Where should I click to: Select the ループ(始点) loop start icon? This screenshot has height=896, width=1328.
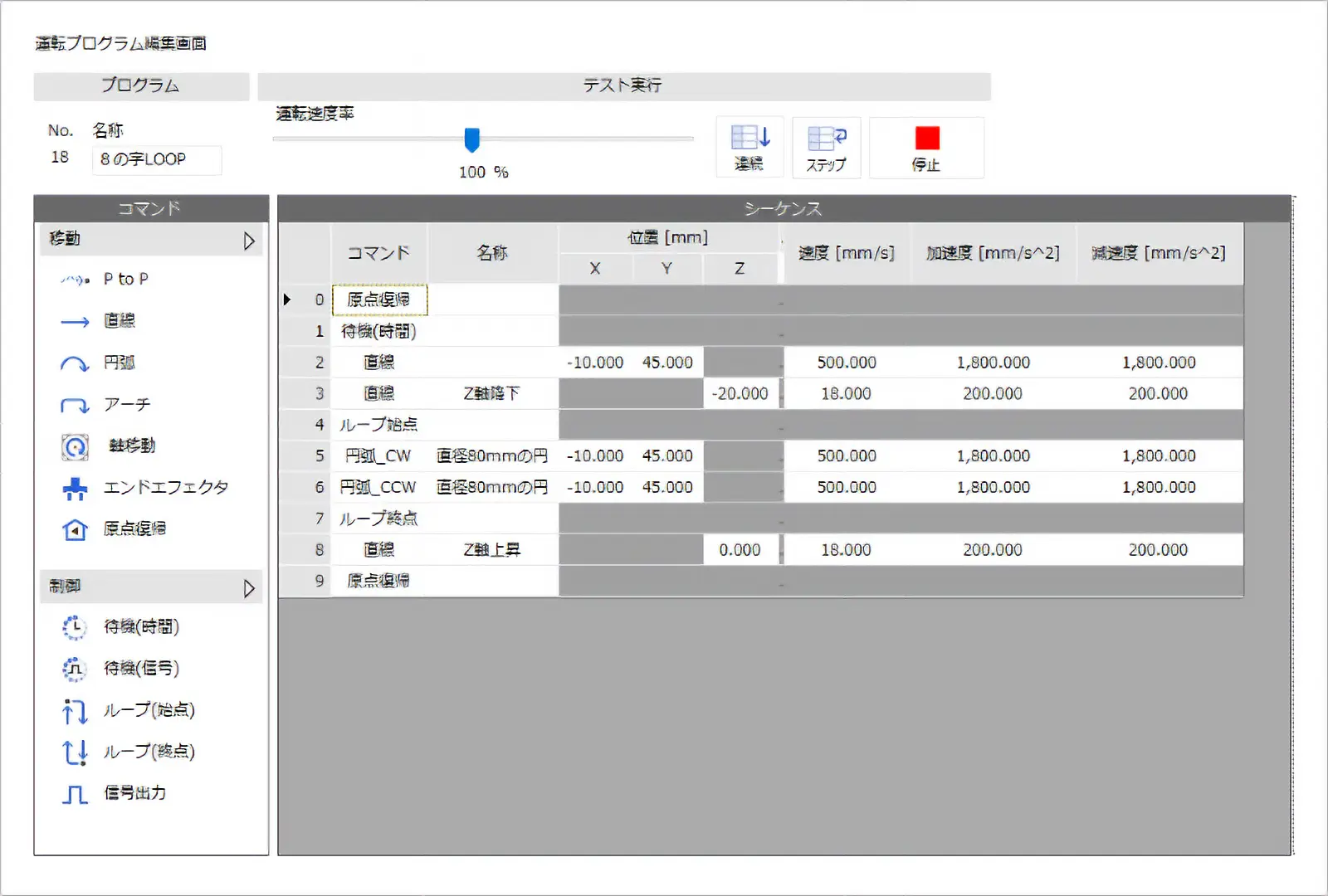click(x=75, y=711)
